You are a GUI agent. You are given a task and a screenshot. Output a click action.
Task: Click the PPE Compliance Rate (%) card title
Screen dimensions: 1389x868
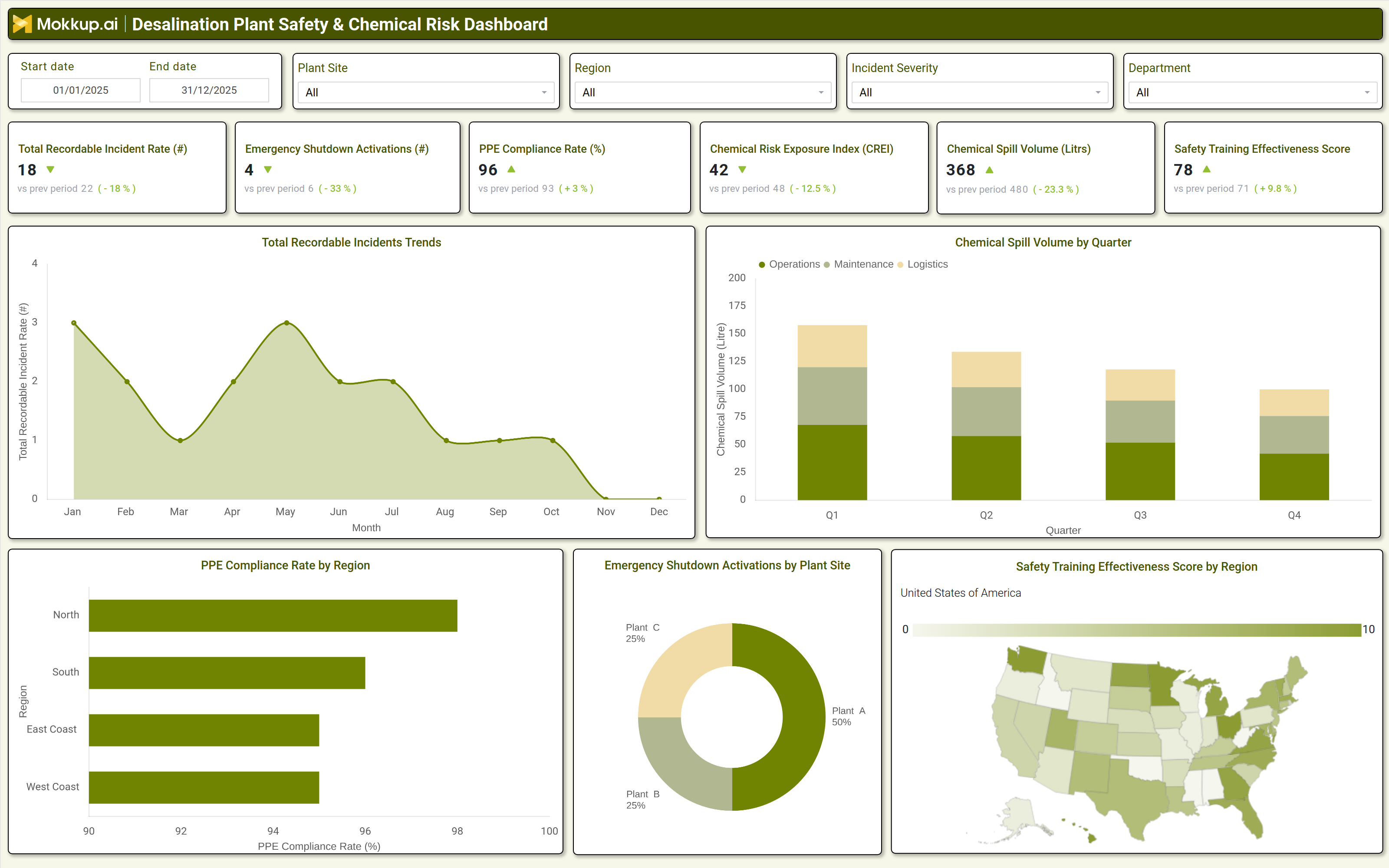(542, 149)
